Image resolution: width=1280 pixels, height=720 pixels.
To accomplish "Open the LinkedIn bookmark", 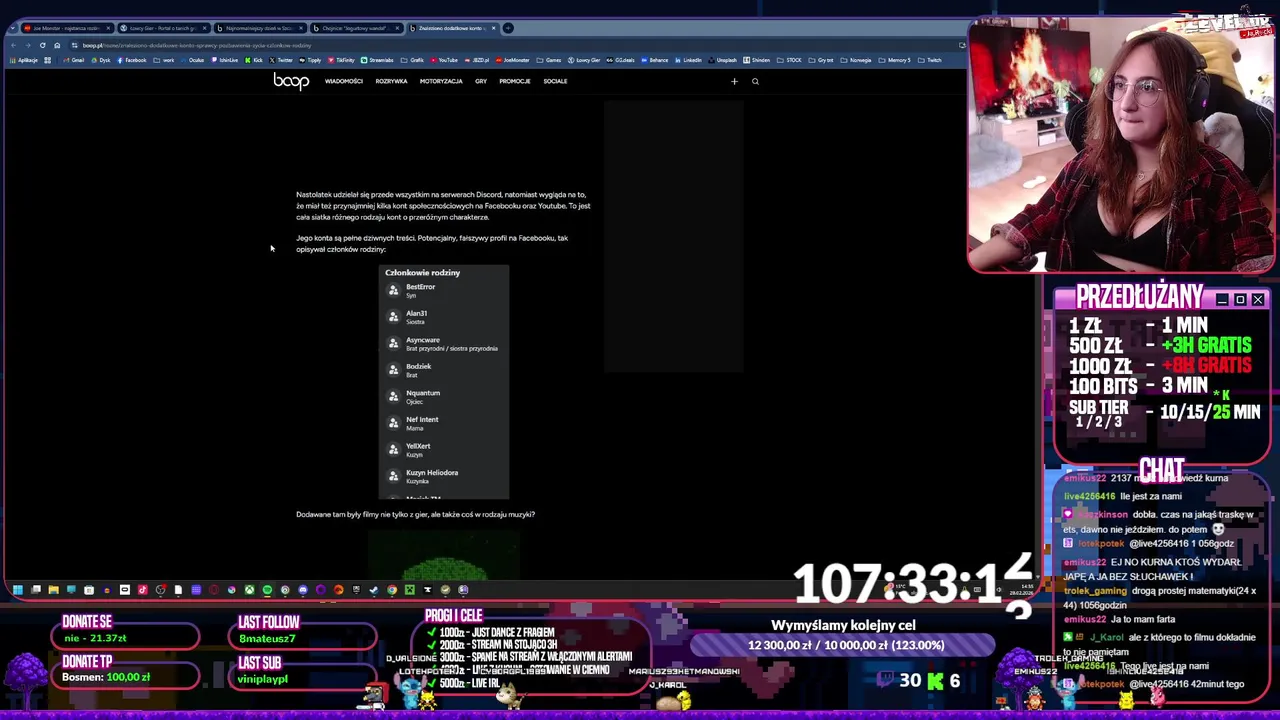I will (688, 60).
